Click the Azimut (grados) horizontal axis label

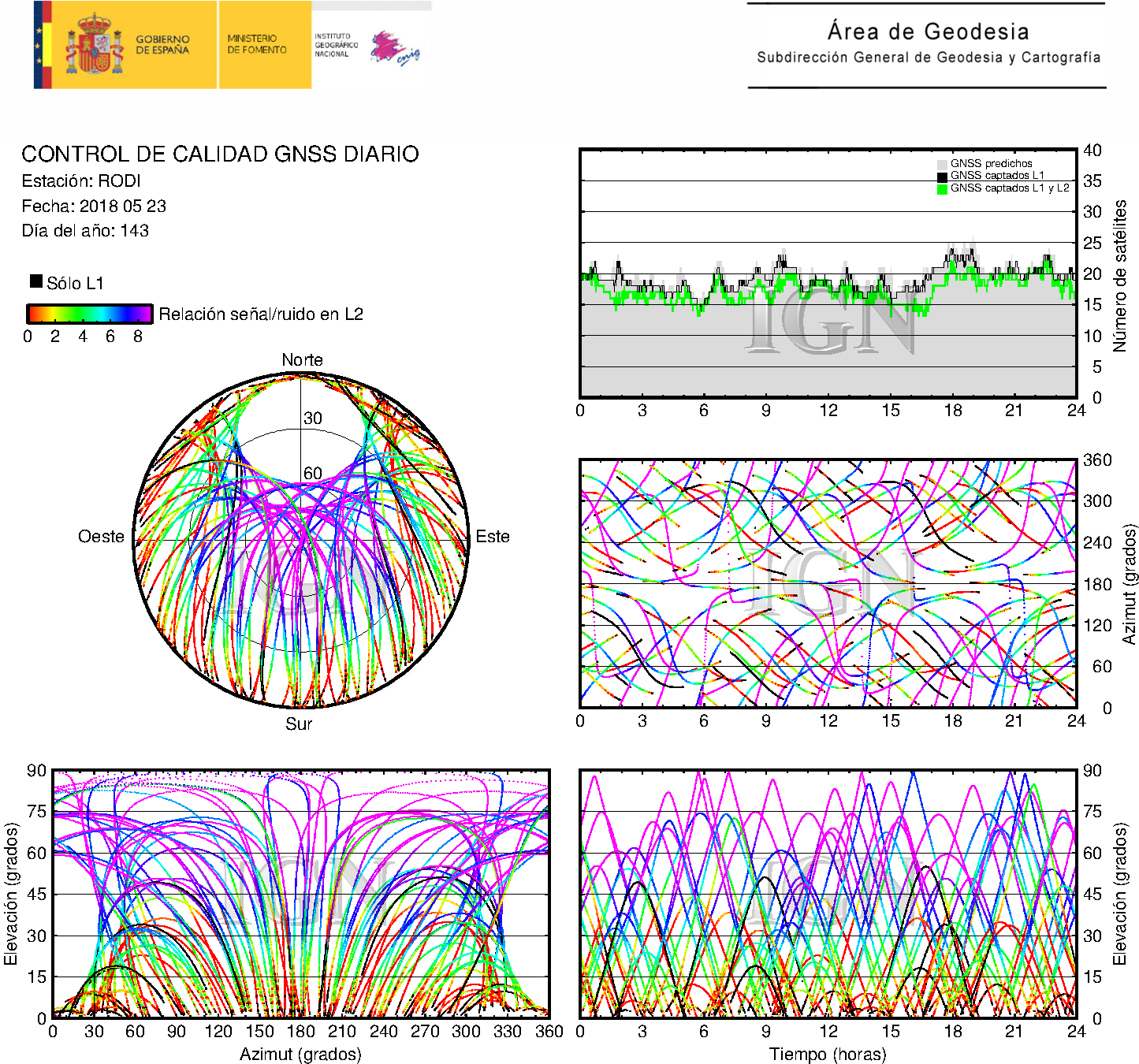(x=300, y=1054)
